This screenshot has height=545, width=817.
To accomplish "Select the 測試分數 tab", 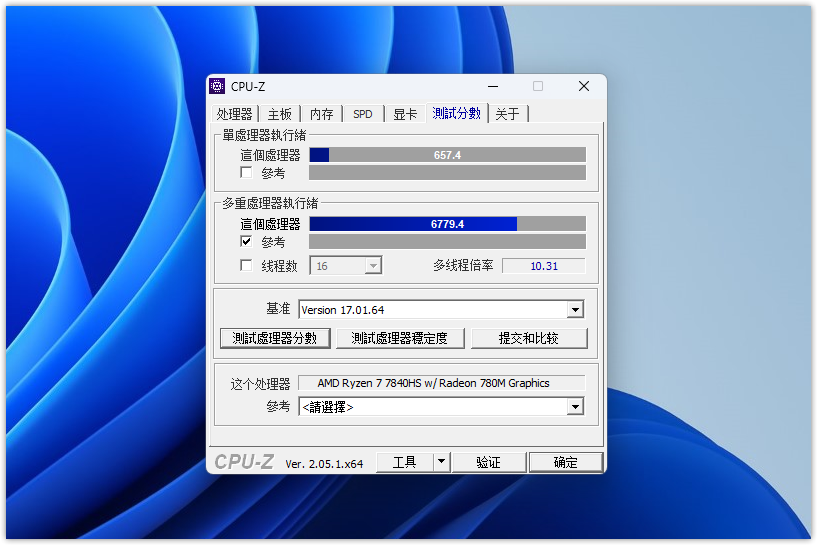I will 456,113.
